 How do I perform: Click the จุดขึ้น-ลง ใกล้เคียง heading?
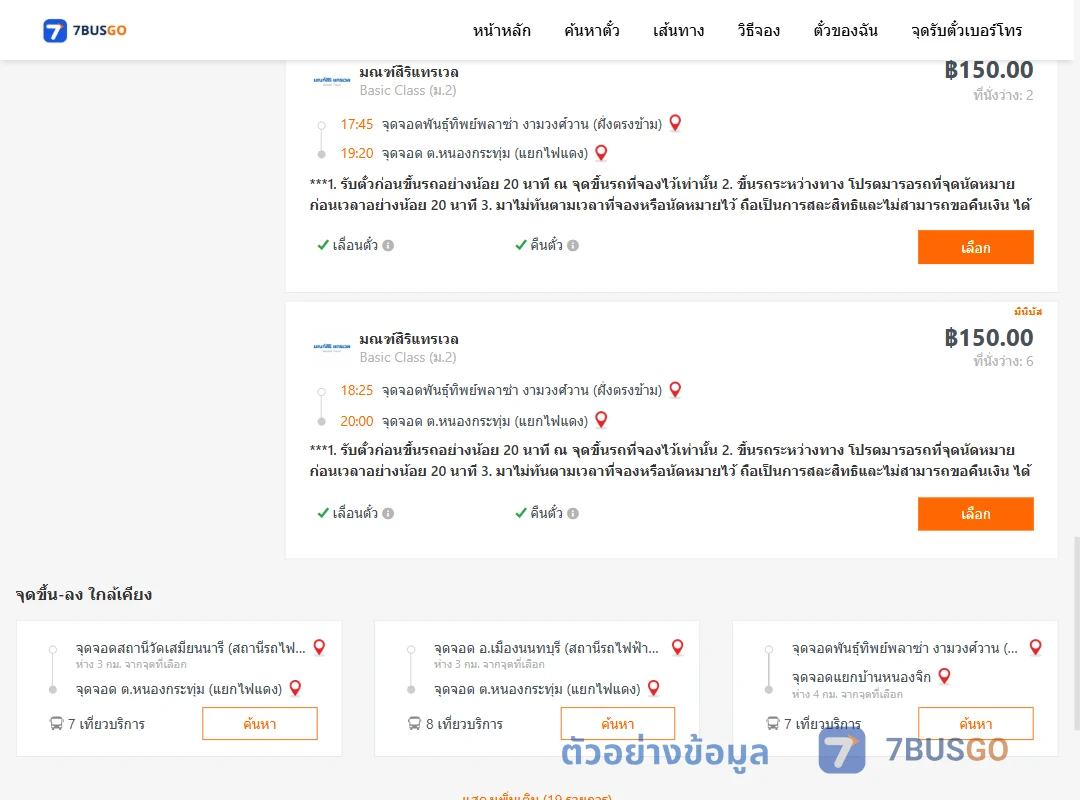[84, 594]
